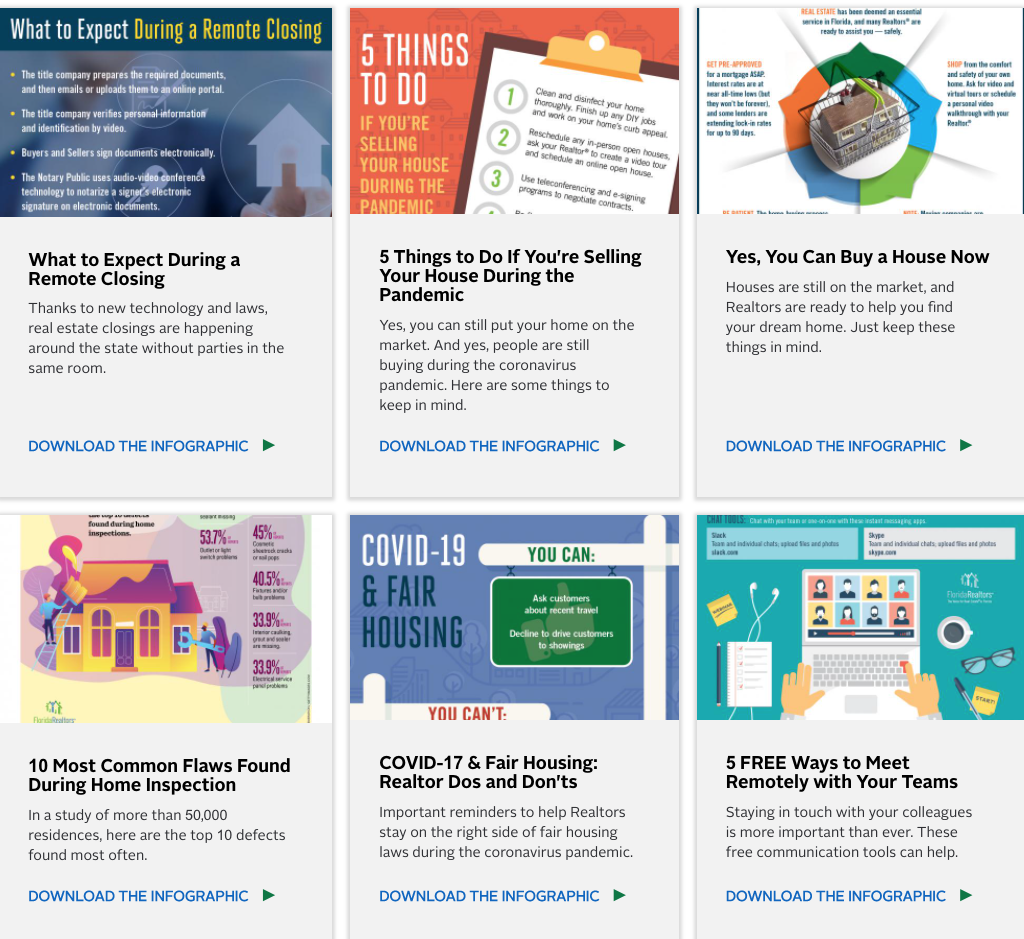Download the Selling Your House infographic
This screenshot has height=939, width=1024.
click(489, 446)
